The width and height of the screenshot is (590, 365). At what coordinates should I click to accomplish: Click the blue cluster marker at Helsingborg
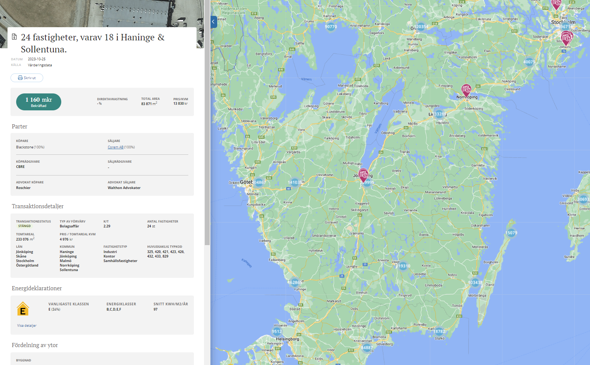tap(277, 332)
